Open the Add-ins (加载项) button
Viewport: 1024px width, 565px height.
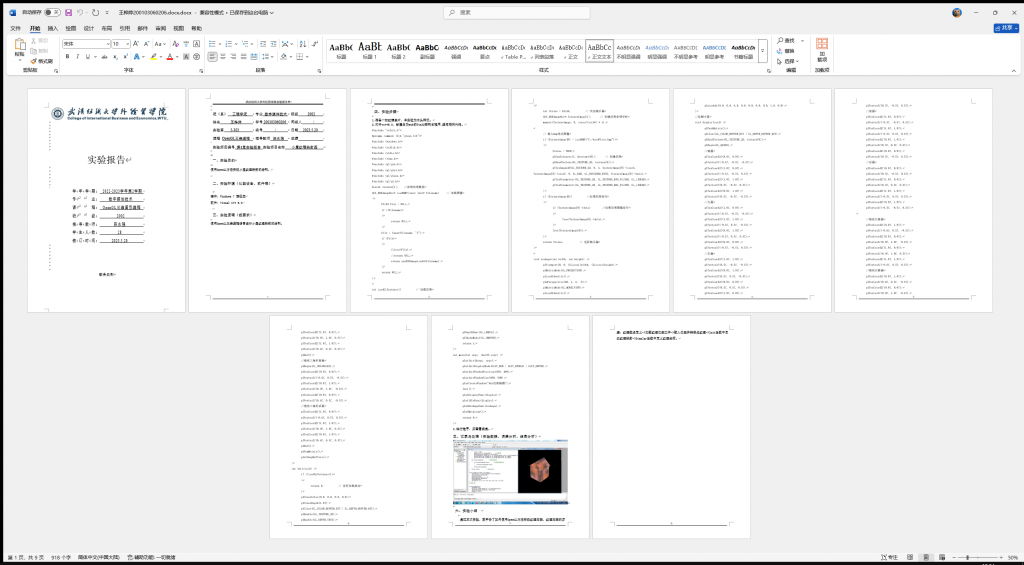(822, 50)
